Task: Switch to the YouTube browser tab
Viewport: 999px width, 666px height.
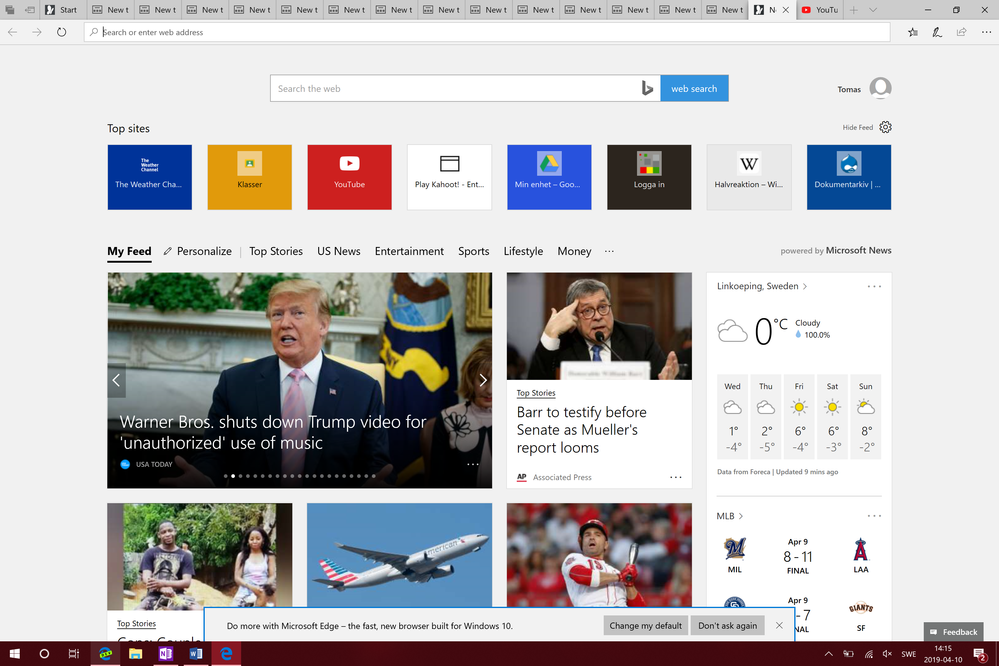Action: pyautogui.click(x=821, y=10)
